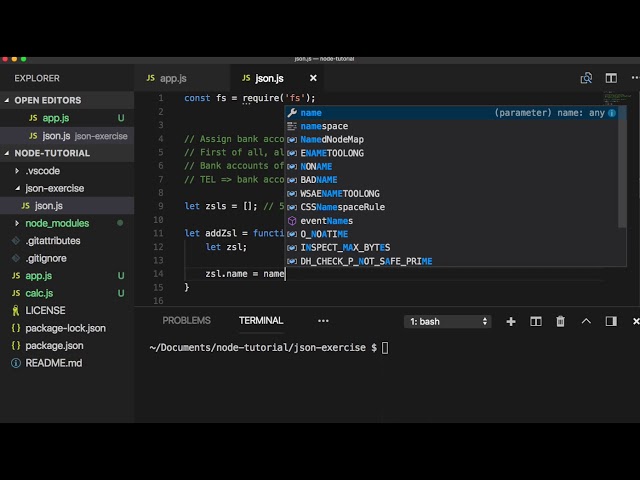Open app.js under Open Editors
This screenshot has width=640, height=480.
[67, 118]
